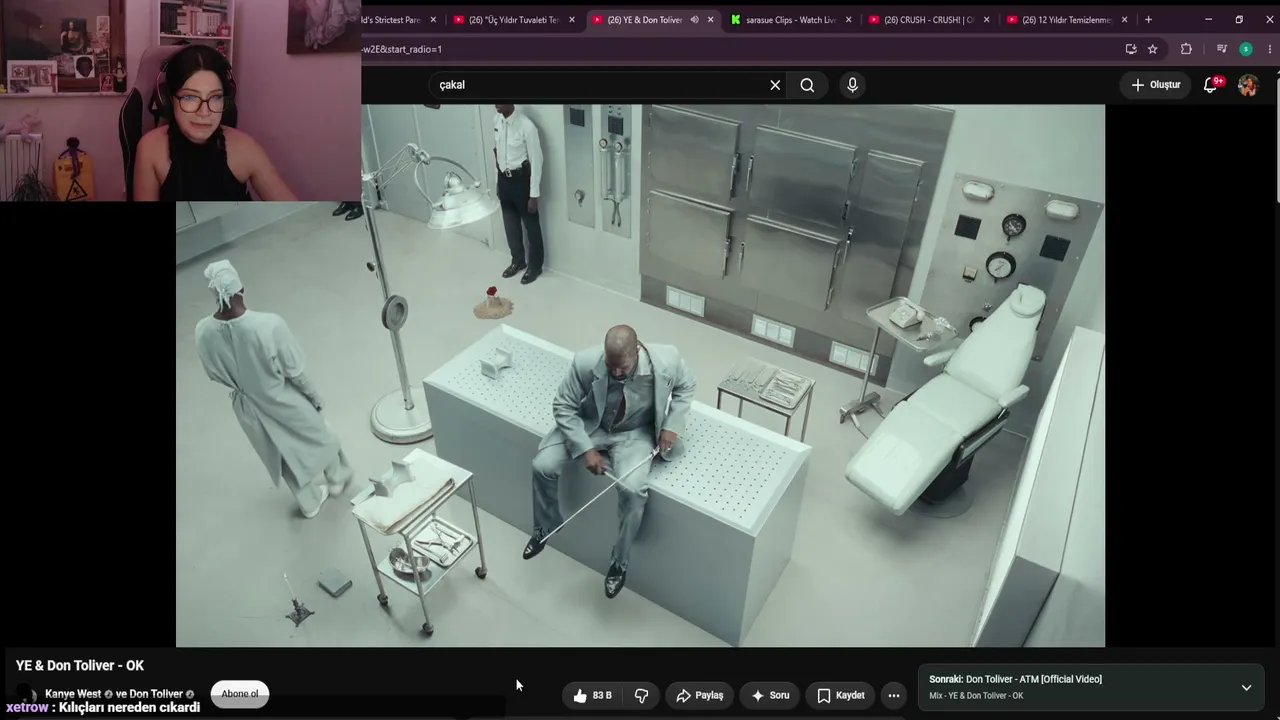Close the sarasue Clips tab
This screenshot has height=720, width=1280.
pyautogui.click(x=849, y=19)
